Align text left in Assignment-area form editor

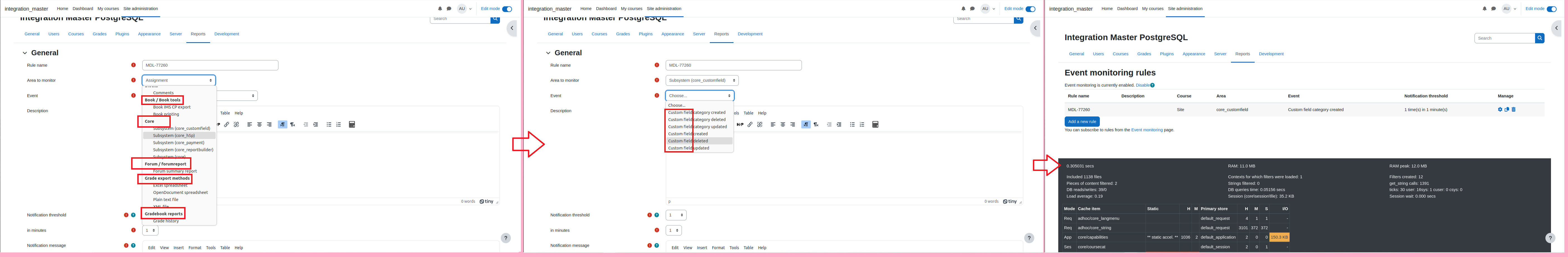249,124
